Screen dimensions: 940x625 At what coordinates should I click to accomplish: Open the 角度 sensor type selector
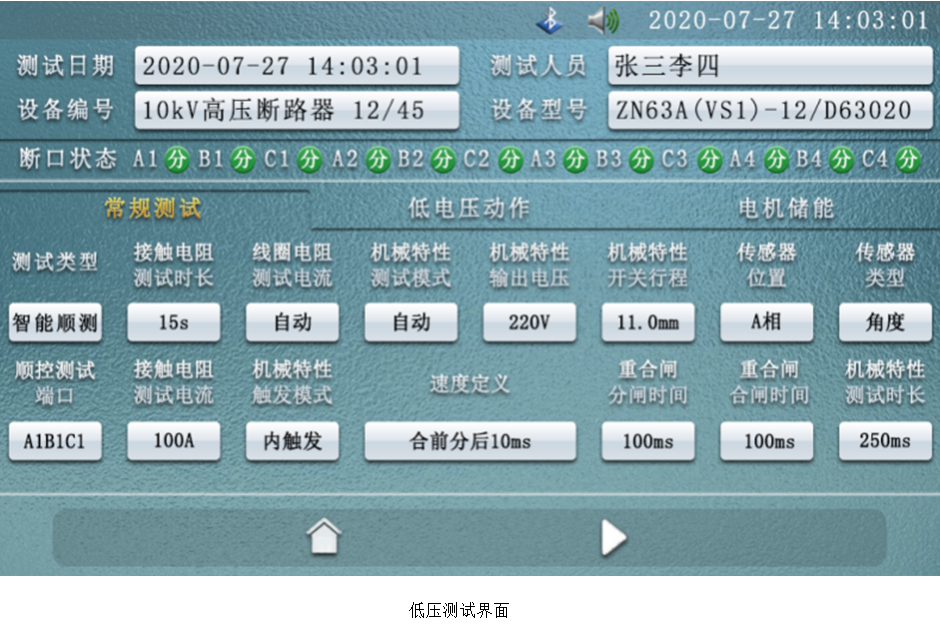(885, 322)
